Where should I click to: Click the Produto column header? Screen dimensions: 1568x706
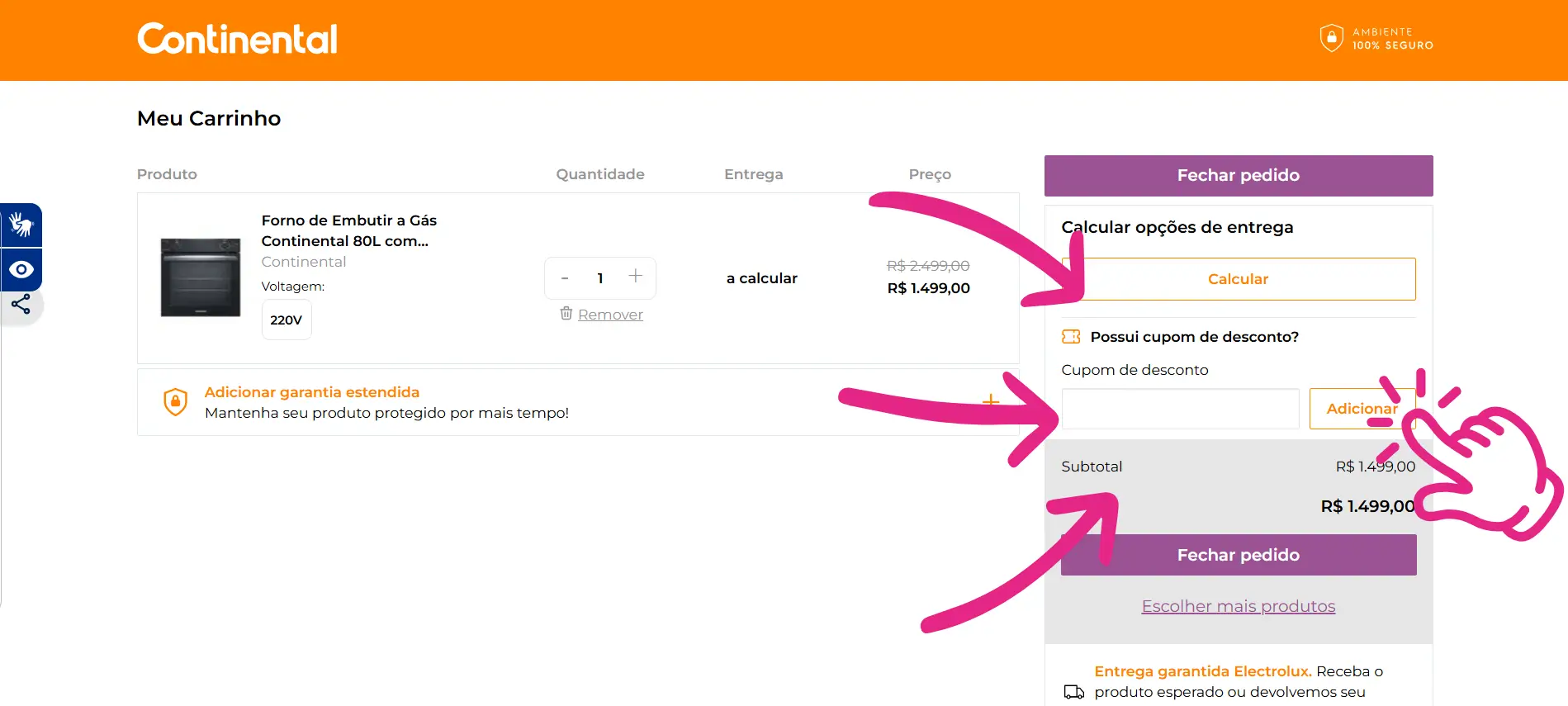167,174
